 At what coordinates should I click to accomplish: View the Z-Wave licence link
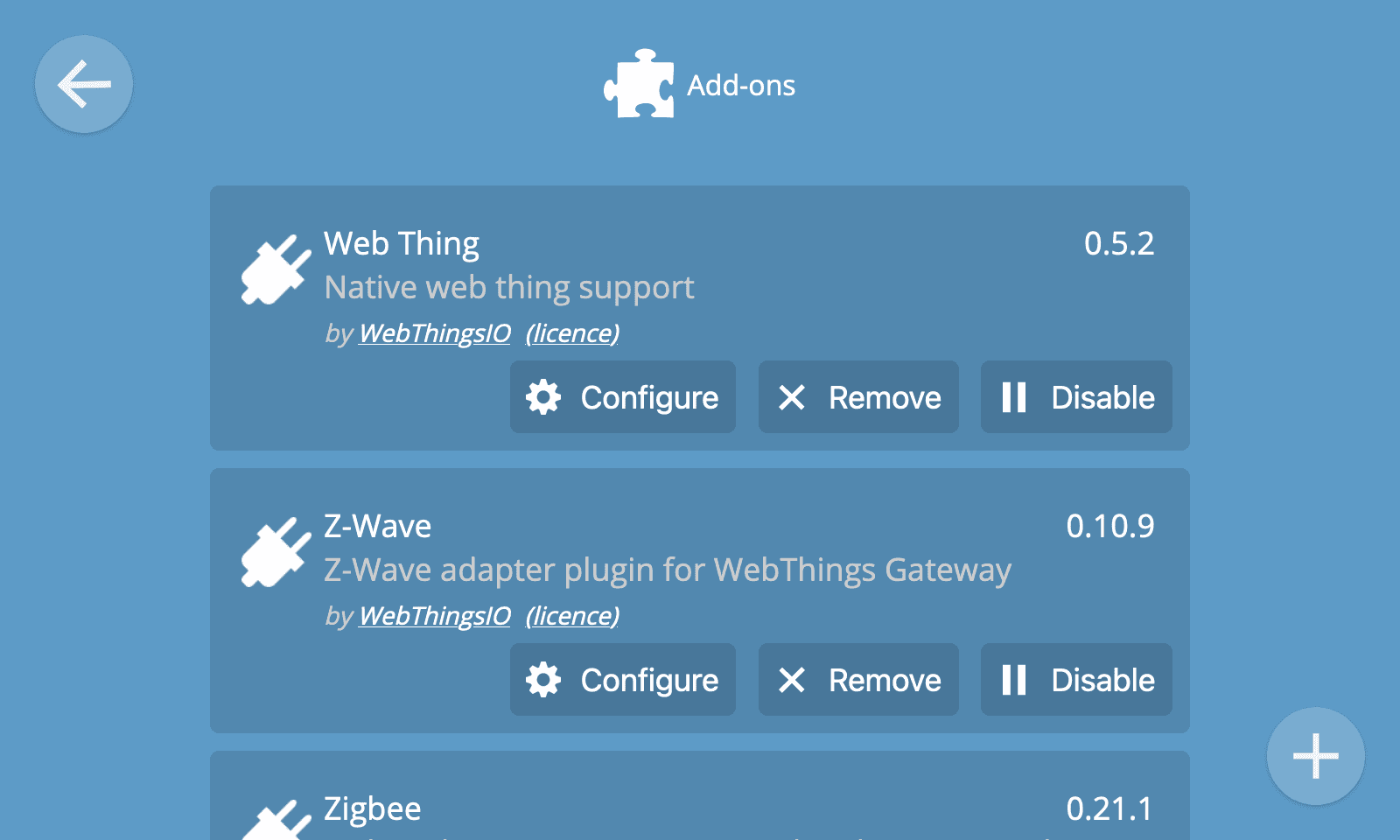(x=572, y=616)
